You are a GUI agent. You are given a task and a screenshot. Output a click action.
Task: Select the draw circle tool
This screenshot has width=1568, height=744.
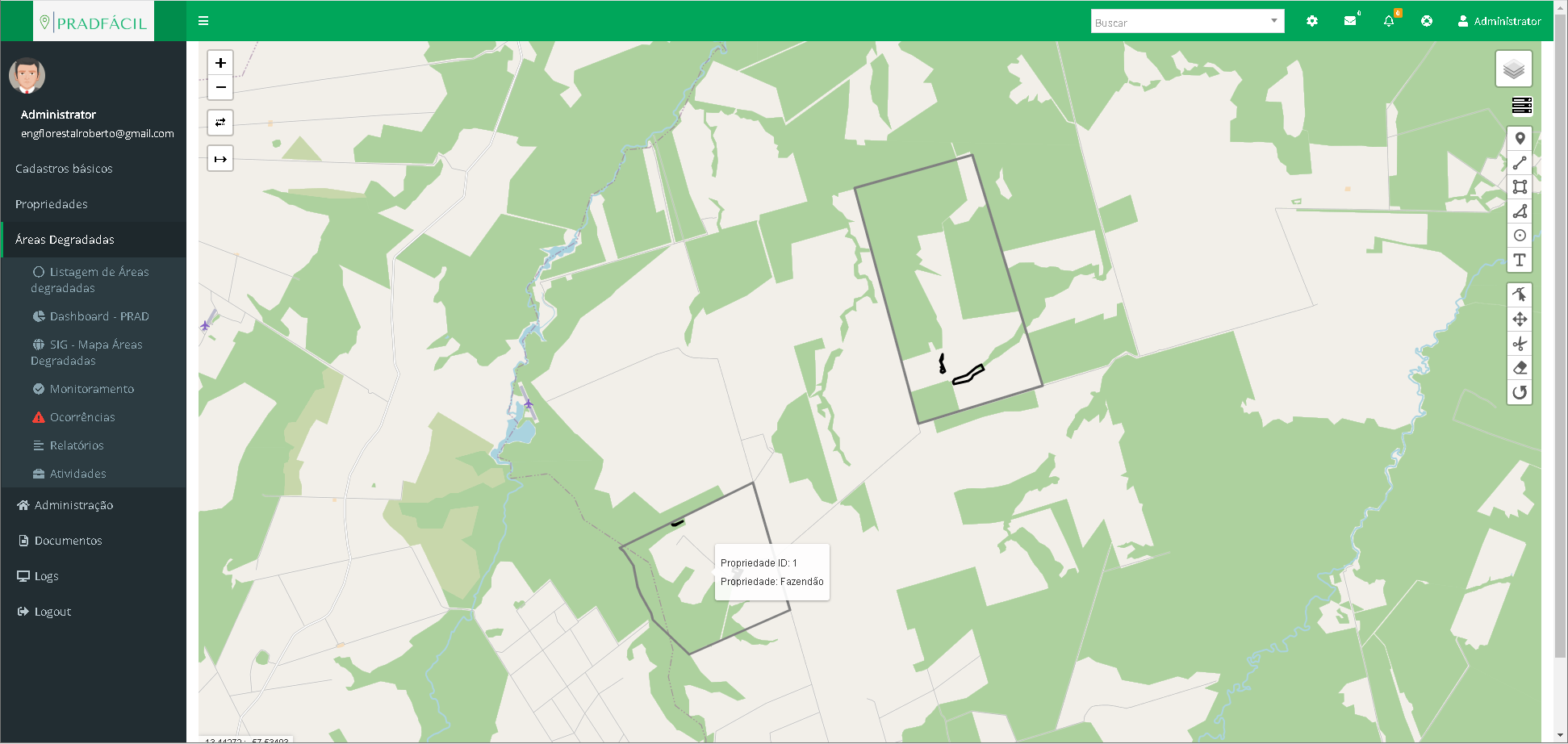point(1520,236)
